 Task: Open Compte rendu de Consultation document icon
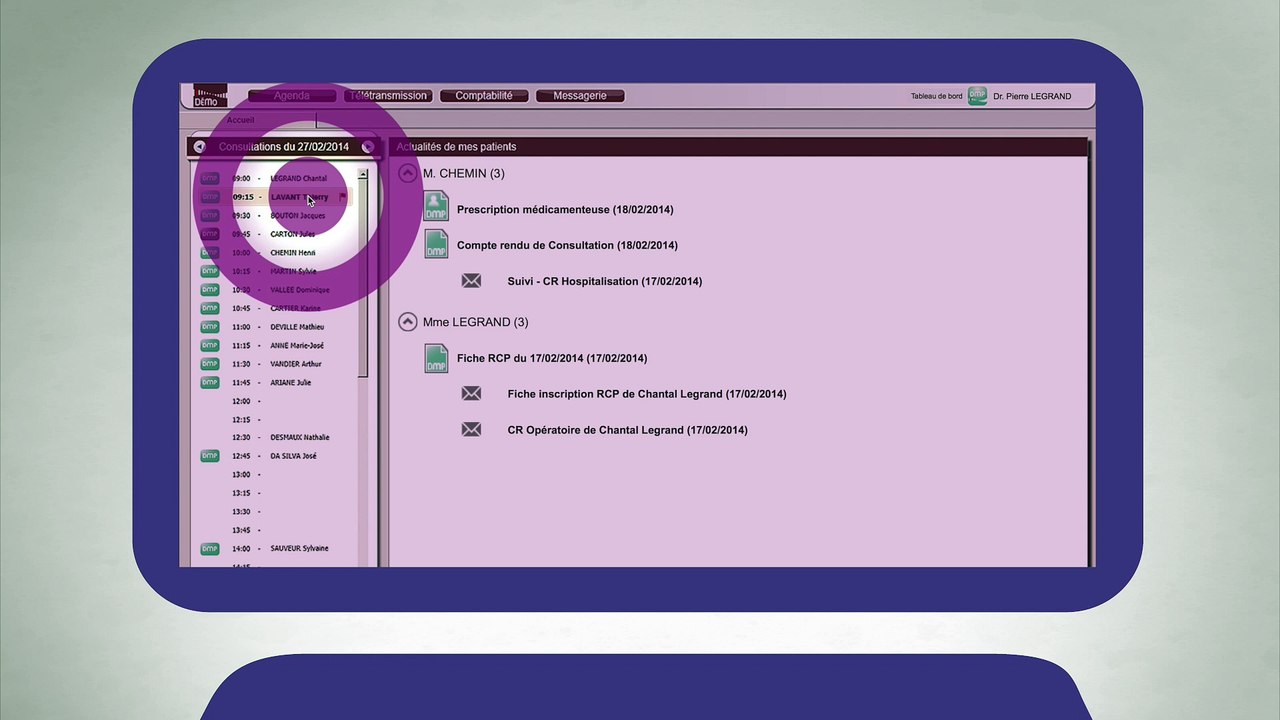pos(436,244)
